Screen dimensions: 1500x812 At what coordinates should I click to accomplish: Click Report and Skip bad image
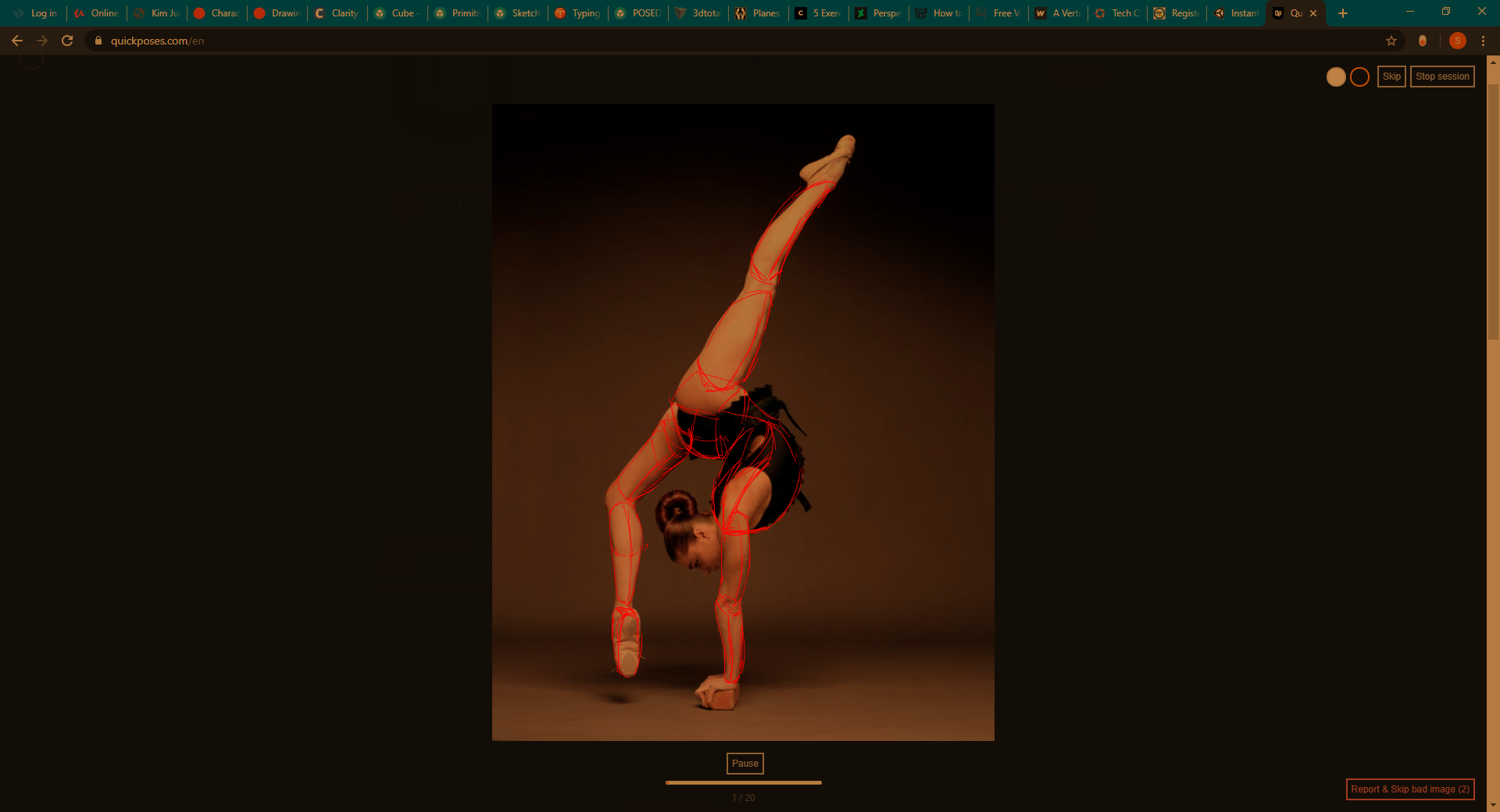[x=1409, y=789]
